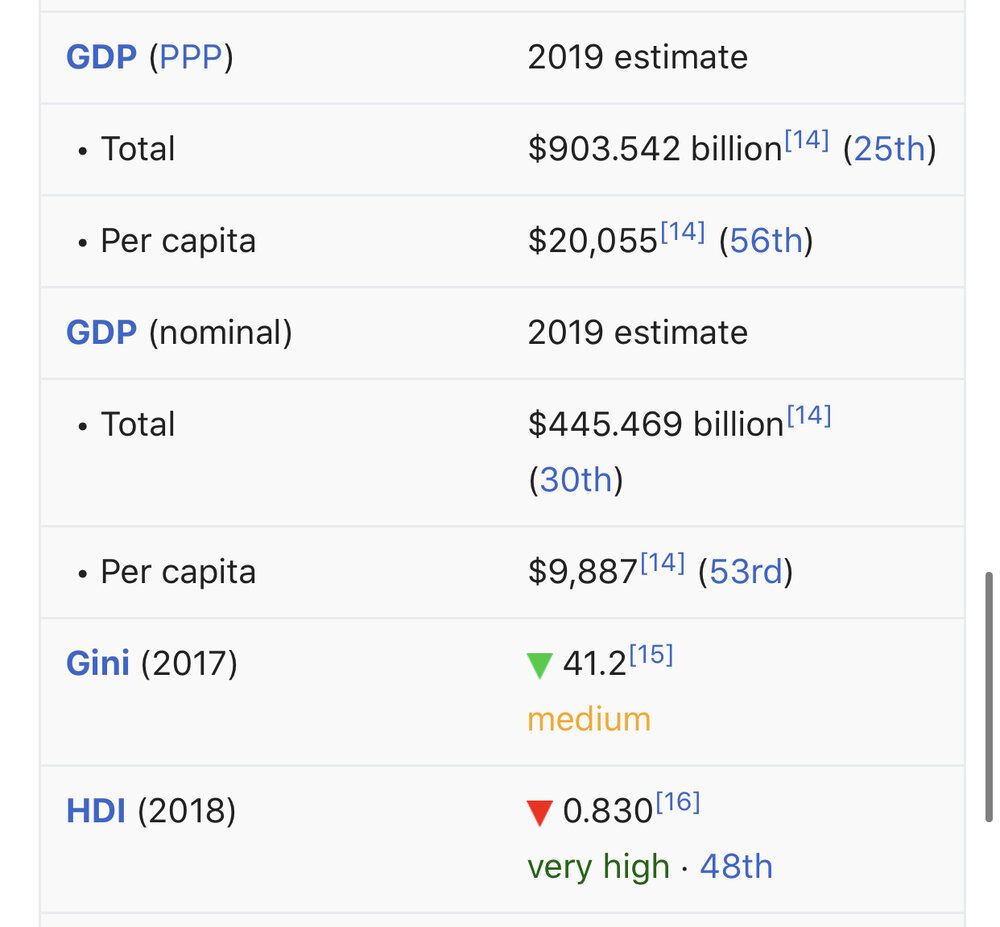This screenshot has height=927, width=1000.
Task: Click the orange 'medium' label
Action: (589, 720)
